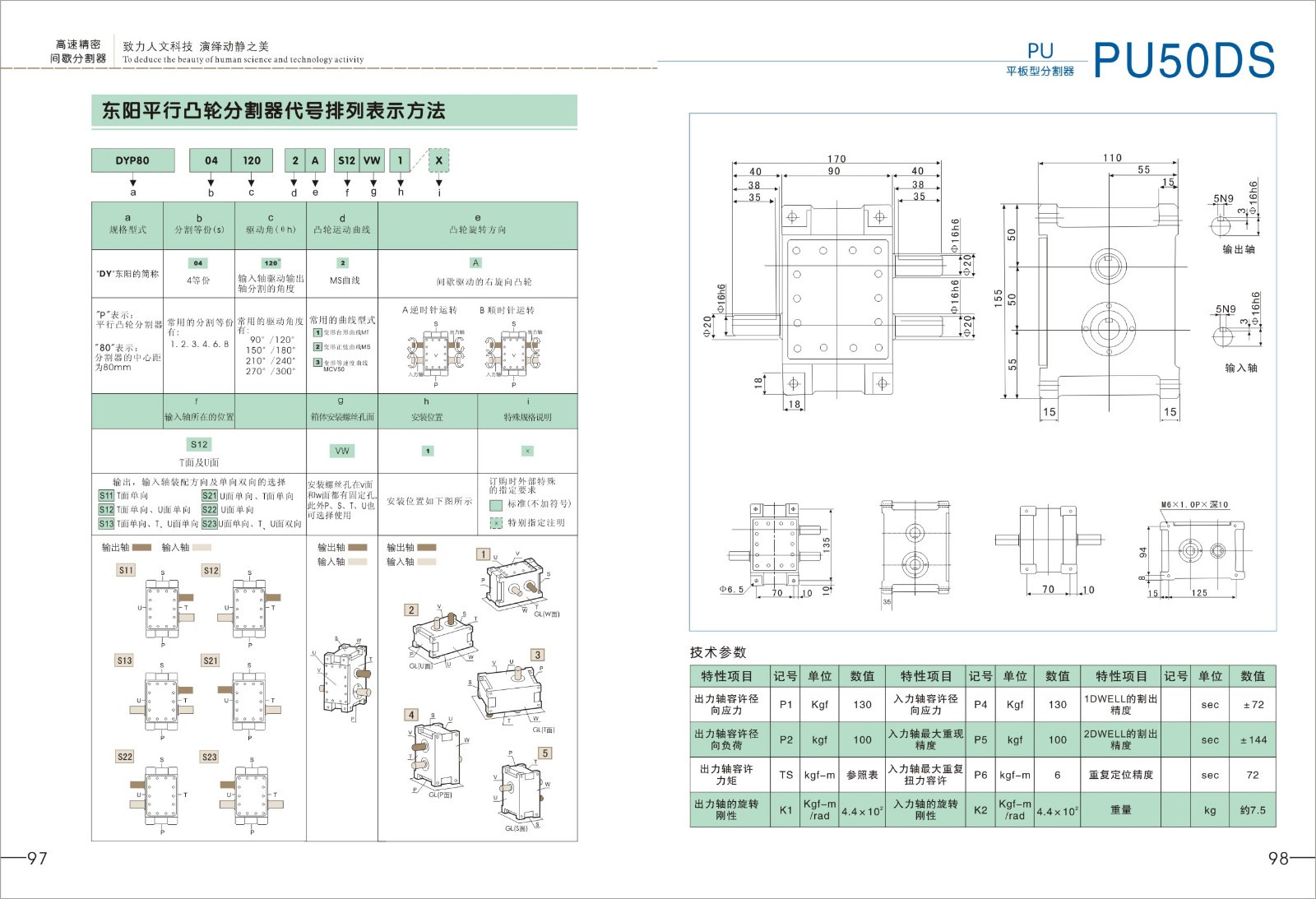Click the P1 symbol cell
The height and width of the screenshot is (899, 1316).
click(x=785, y=705)
